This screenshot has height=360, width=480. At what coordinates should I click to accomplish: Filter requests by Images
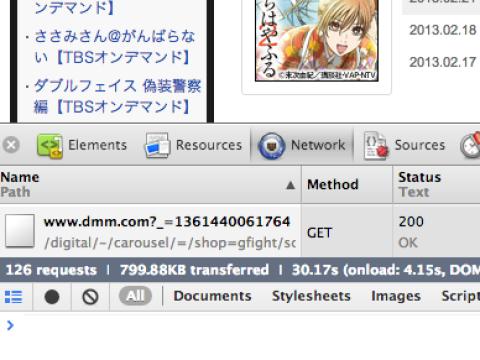coord(396,296)
